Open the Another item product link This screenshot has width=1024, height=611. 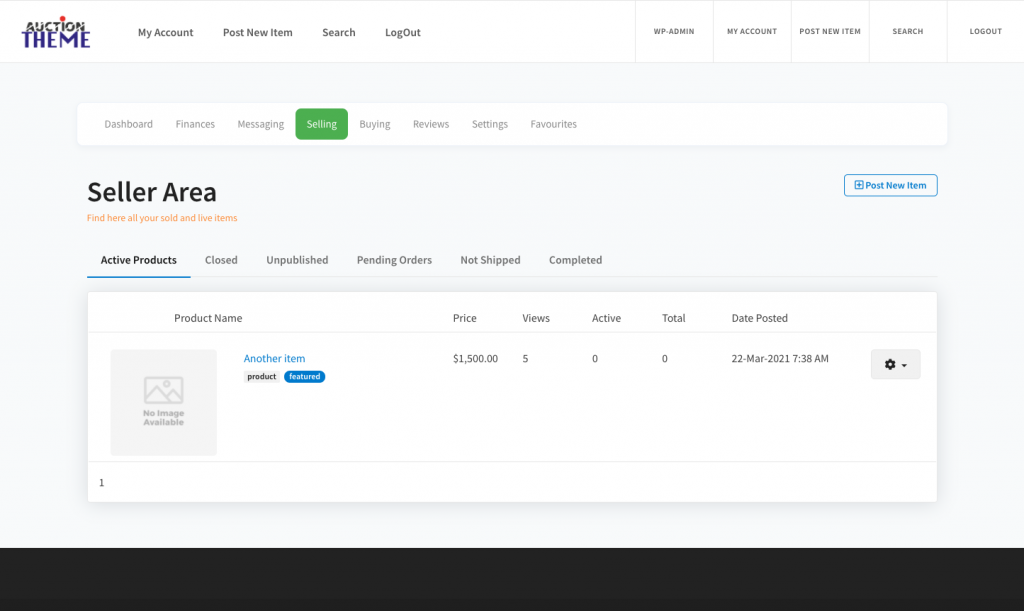click(274, 358)
